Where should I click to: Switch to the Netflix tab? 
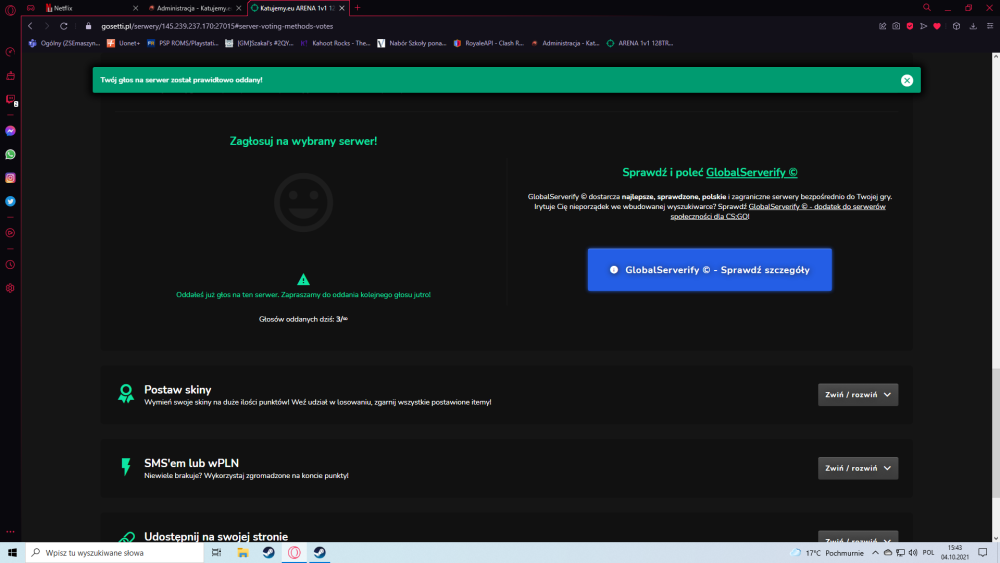point(91,8)
